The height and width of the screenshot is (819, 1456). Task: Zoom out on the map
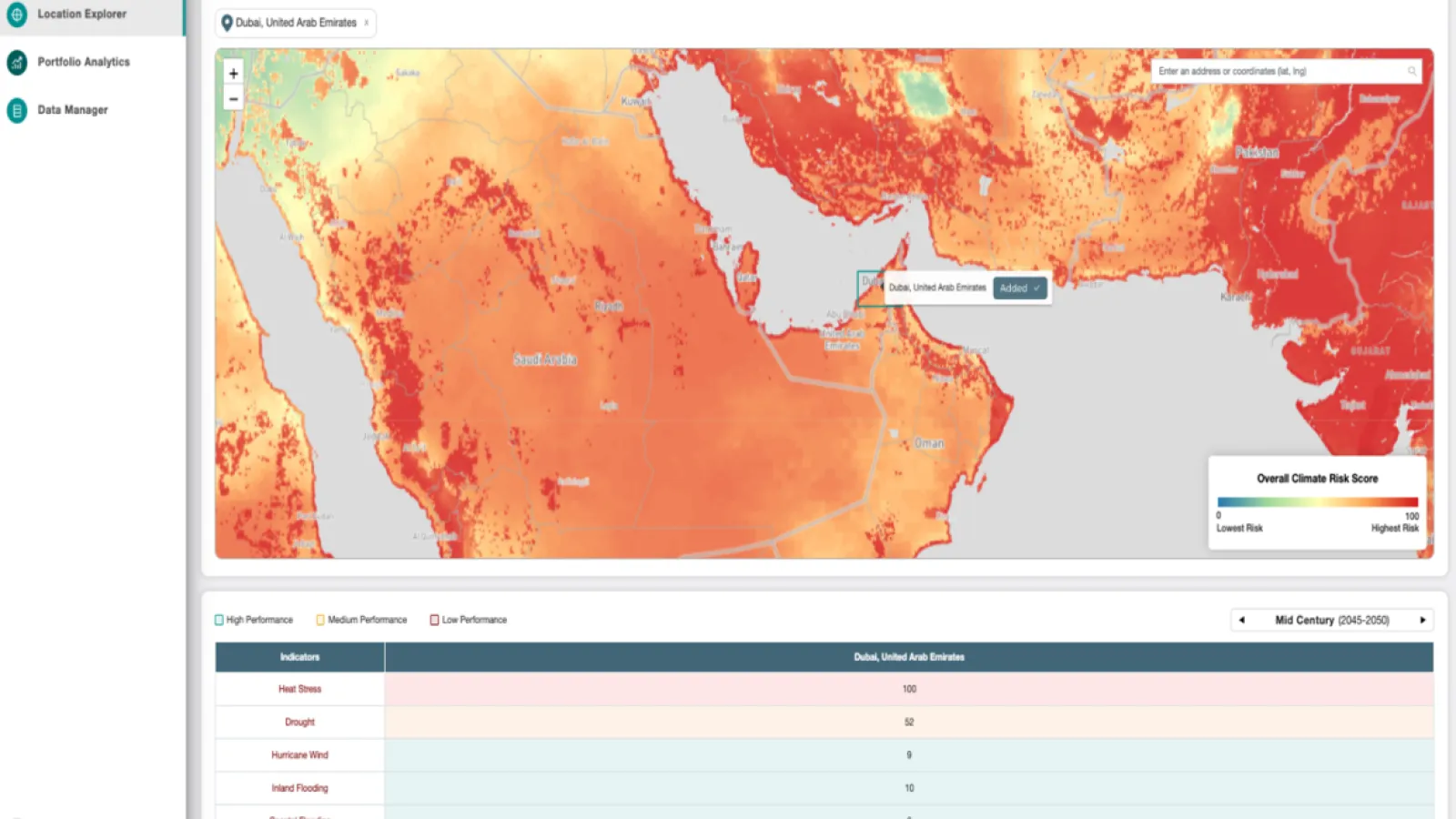(x=234, y=98)
